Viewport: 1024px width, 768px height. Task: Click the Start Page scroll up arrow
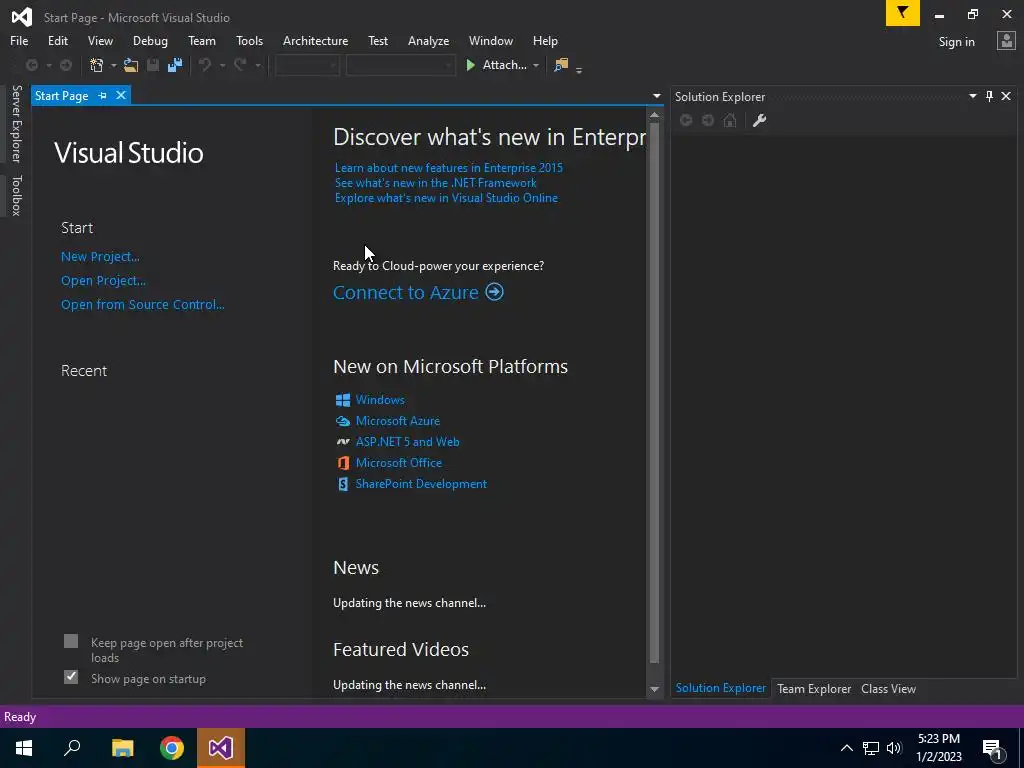coord(654,115)
